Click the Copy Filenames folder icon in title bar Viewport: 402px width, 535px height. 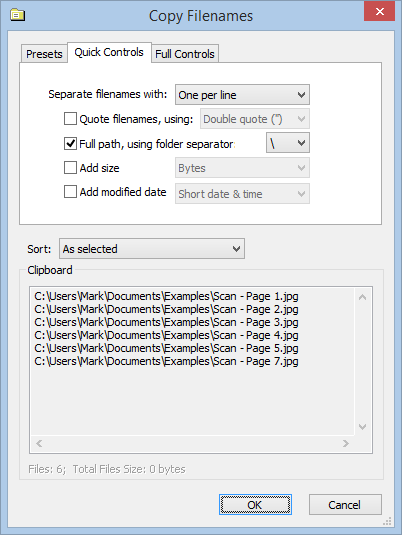coord(17,15)
